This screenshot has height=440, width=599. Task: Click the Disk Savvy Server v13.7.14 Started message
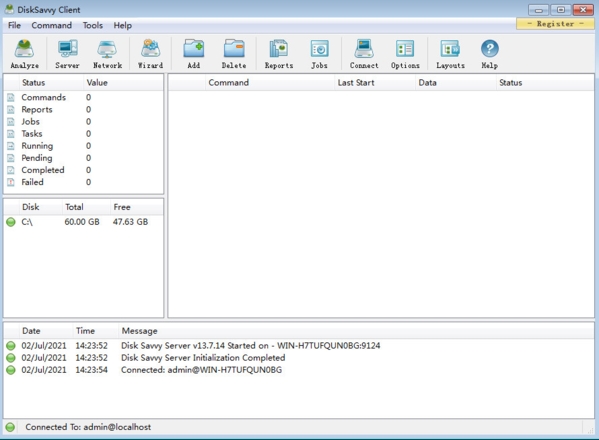click(x=251, y=346)
